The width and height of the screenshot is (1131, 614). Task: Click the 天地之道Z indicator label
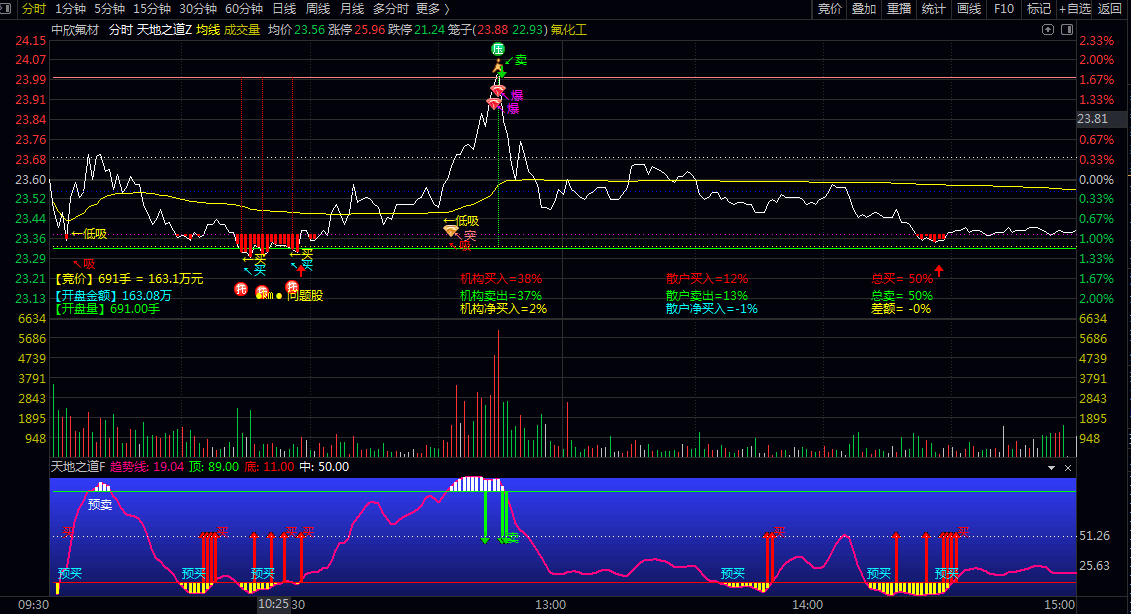click(x=164, y=30)
